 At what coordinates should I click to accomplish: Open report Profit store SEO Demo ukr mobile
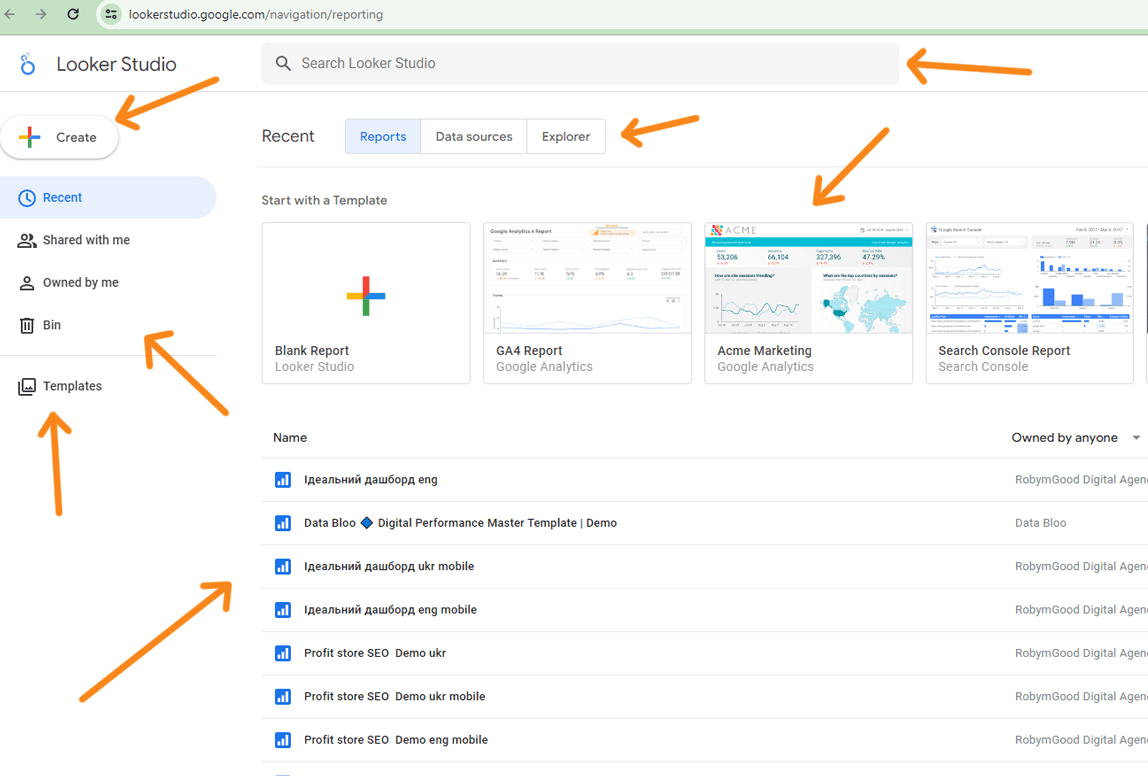point(395,697)
